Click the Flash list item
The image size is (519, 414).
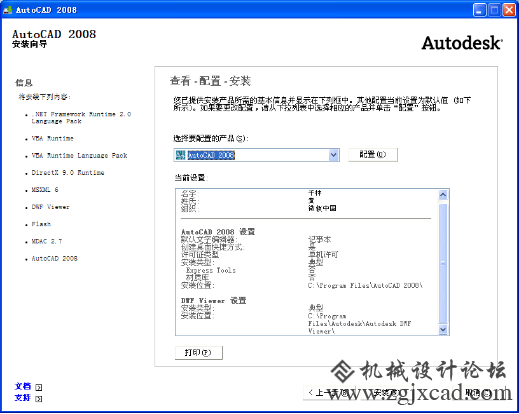coord(41,224)
